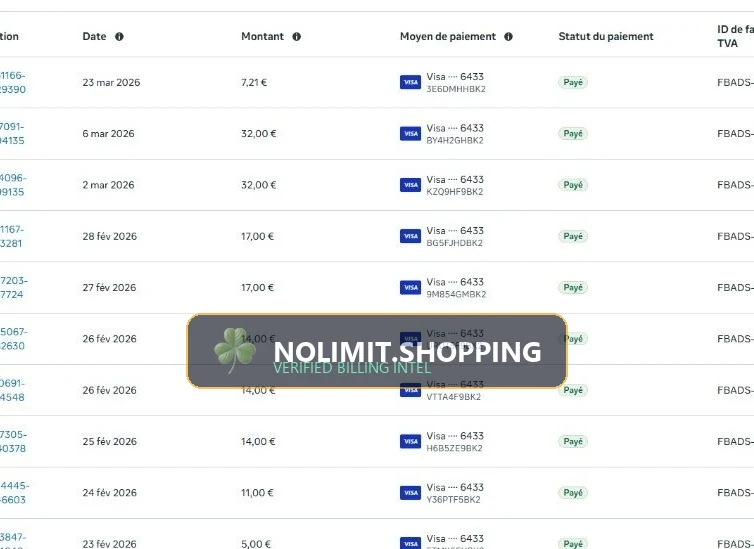754x549 pixels.
Task: Click the Payé badge in the 23 mar 2026 row
Action: tap(573, 82)
